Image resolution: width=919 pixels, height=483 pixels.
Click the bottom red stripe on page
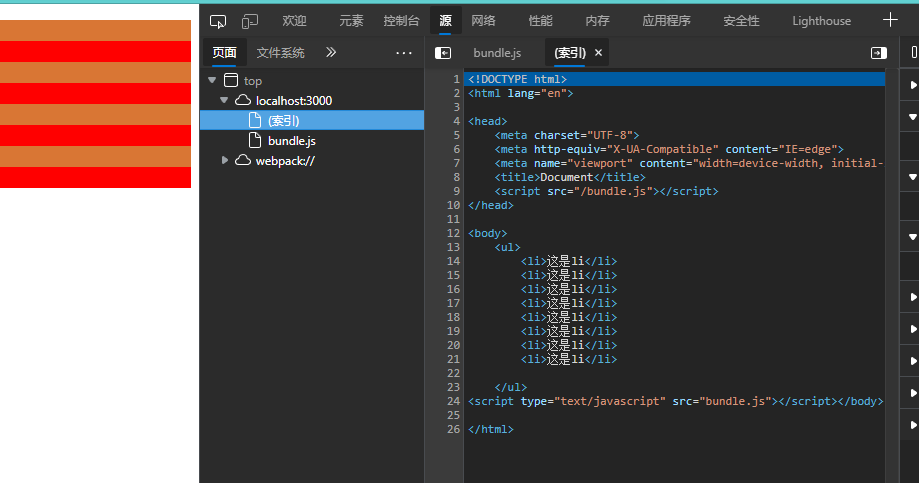click(x=96, y=178)
